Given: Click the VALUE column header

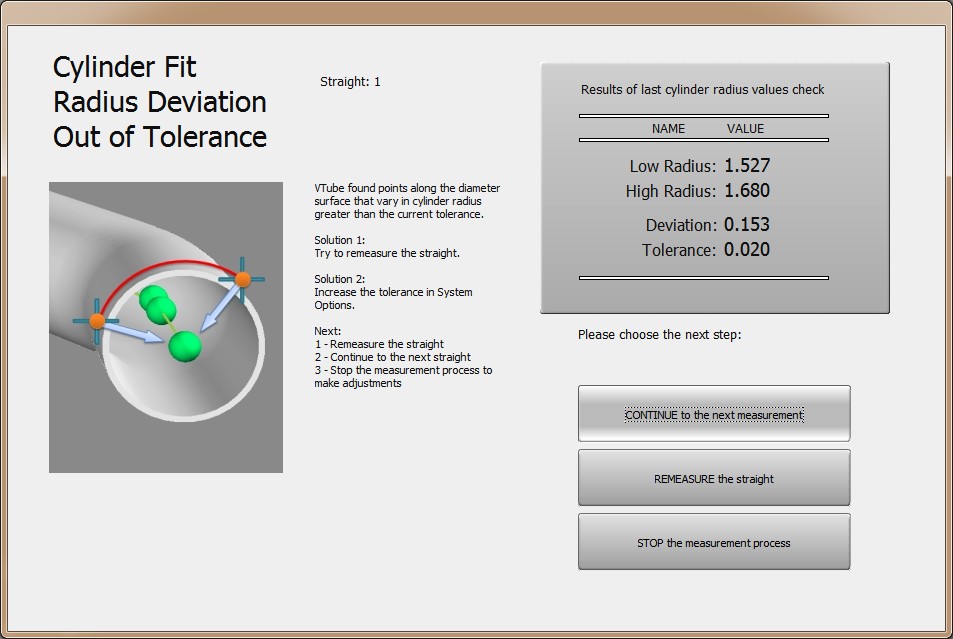Looking at the screenshot, I should 745,129.
